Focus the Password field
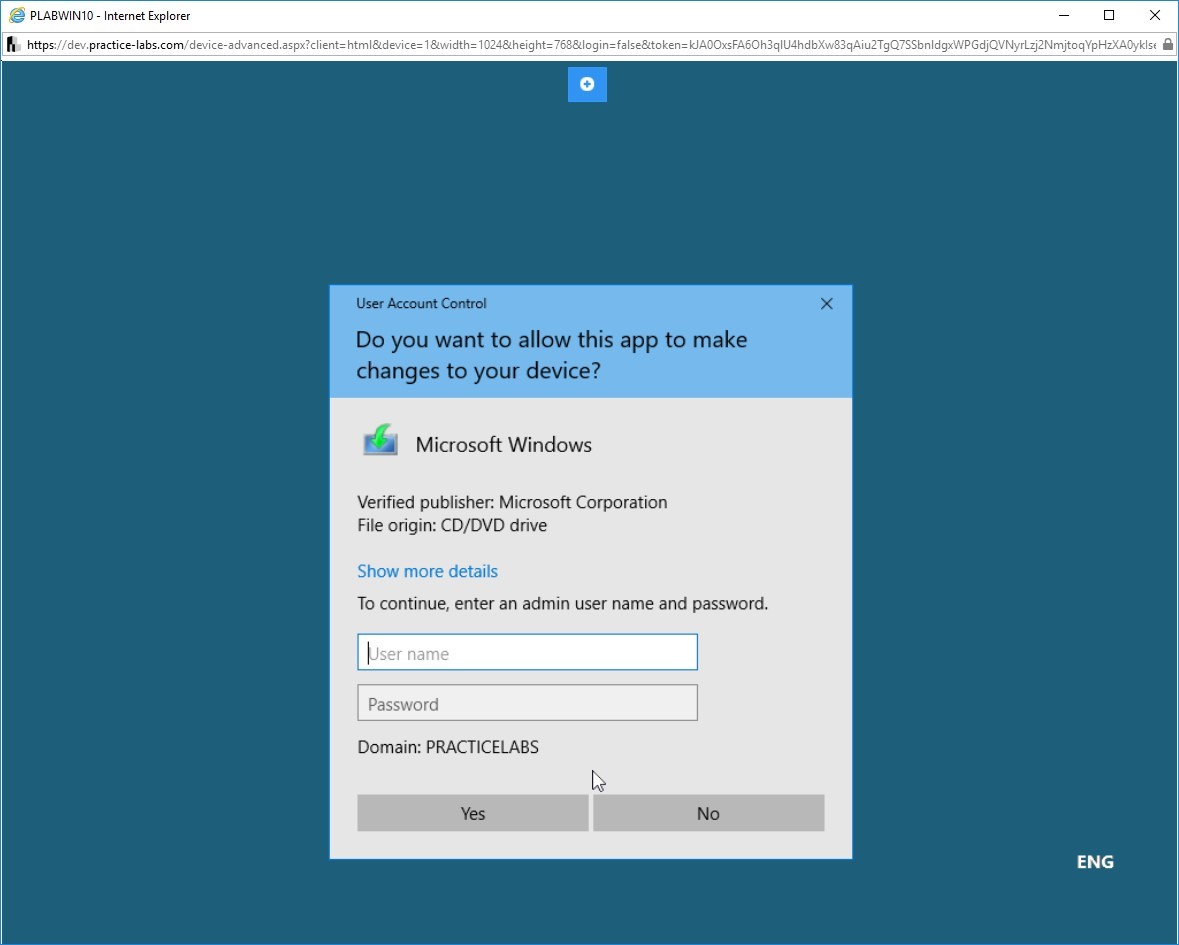The height and width of the screenshot is (945, 1179). point(527,703)
